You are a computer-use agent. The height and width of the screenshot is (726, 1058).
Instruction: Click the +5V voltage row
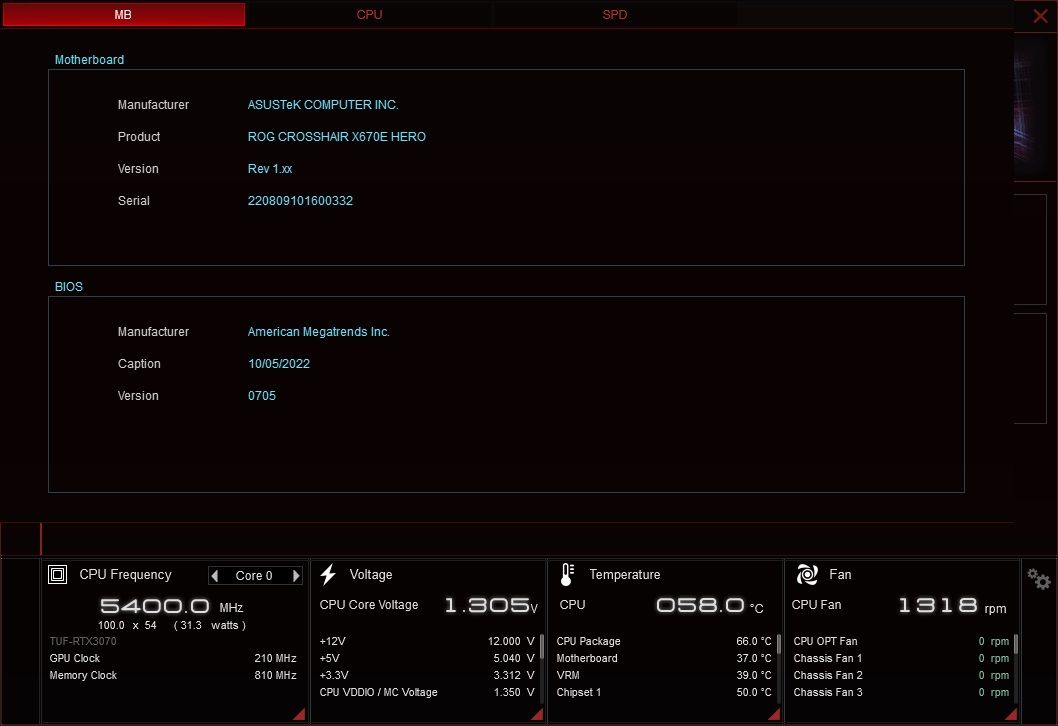tap(426, 658)
